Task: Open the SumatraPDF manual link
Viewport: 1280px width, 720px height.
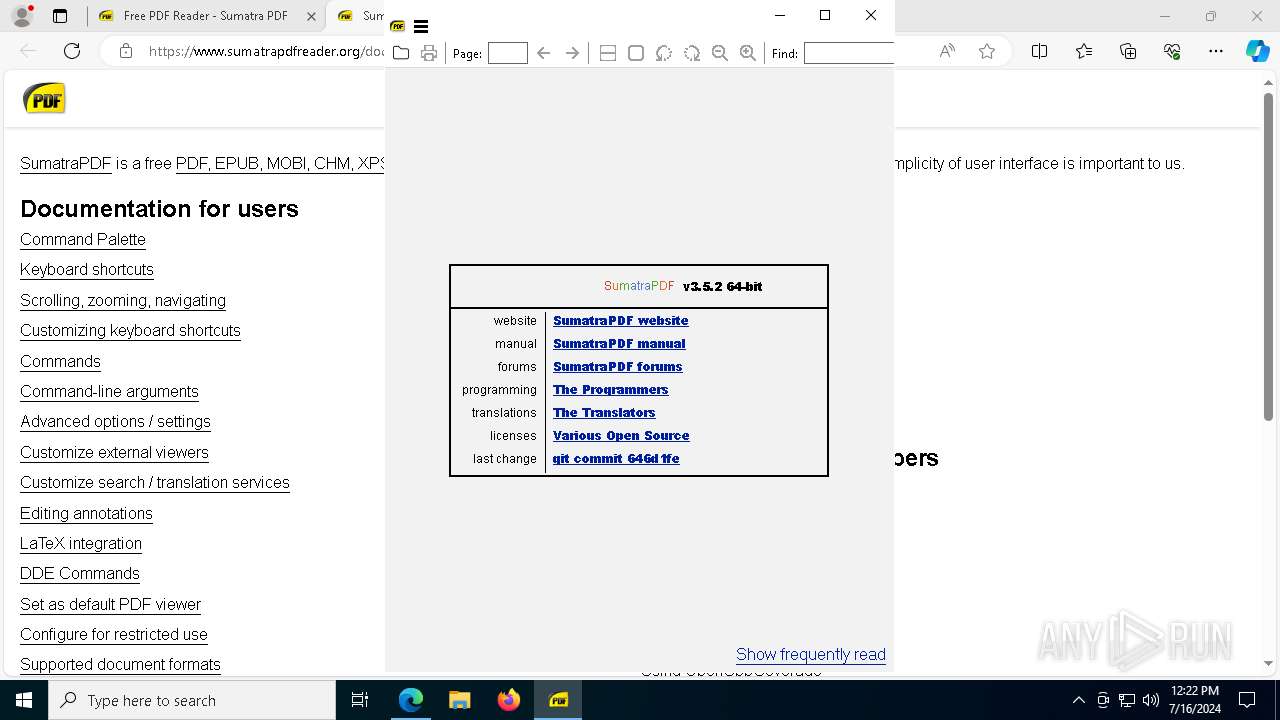Action: click(619, 344)
